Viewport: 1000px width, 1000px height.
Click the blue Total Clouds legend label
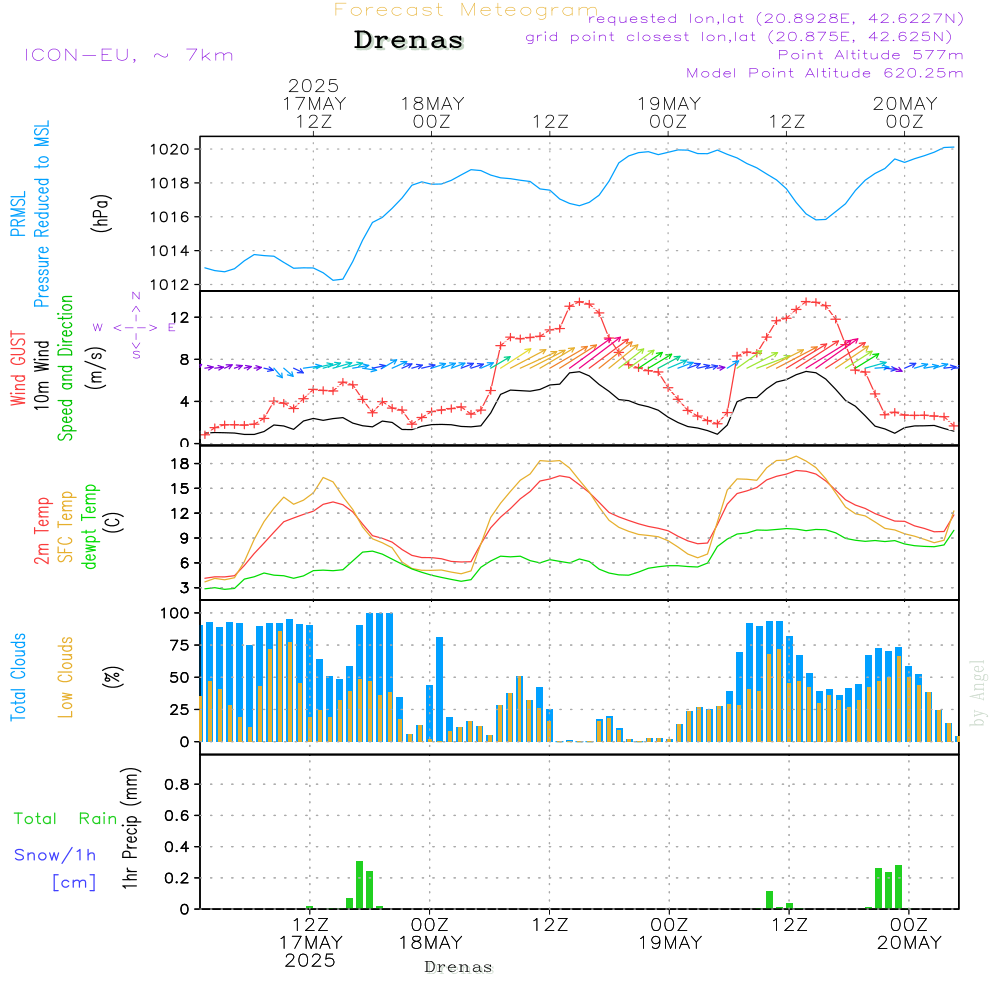[18, 677]
